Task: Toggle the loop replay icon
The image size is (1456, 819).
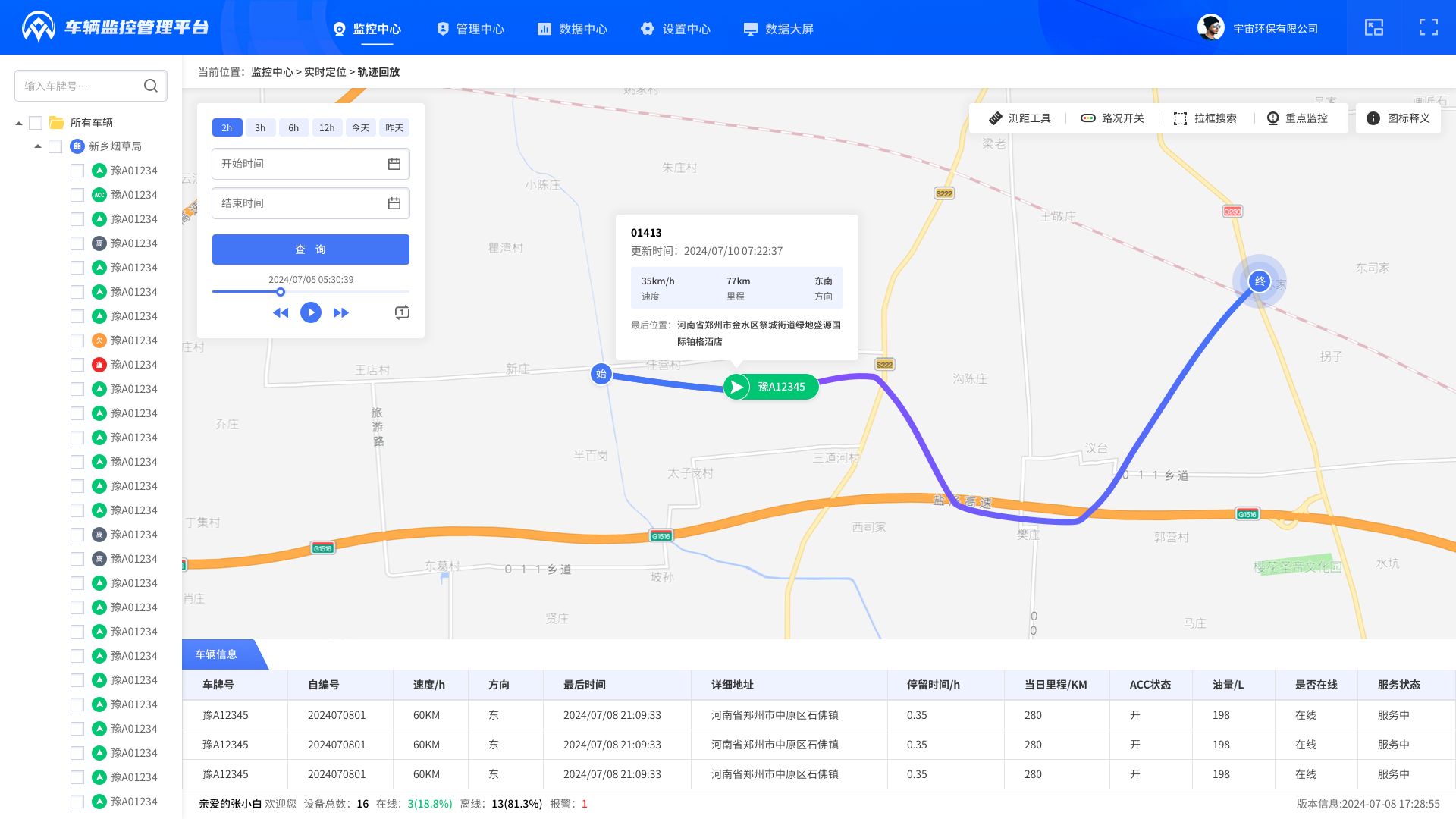Action: [x=402, y=312]
